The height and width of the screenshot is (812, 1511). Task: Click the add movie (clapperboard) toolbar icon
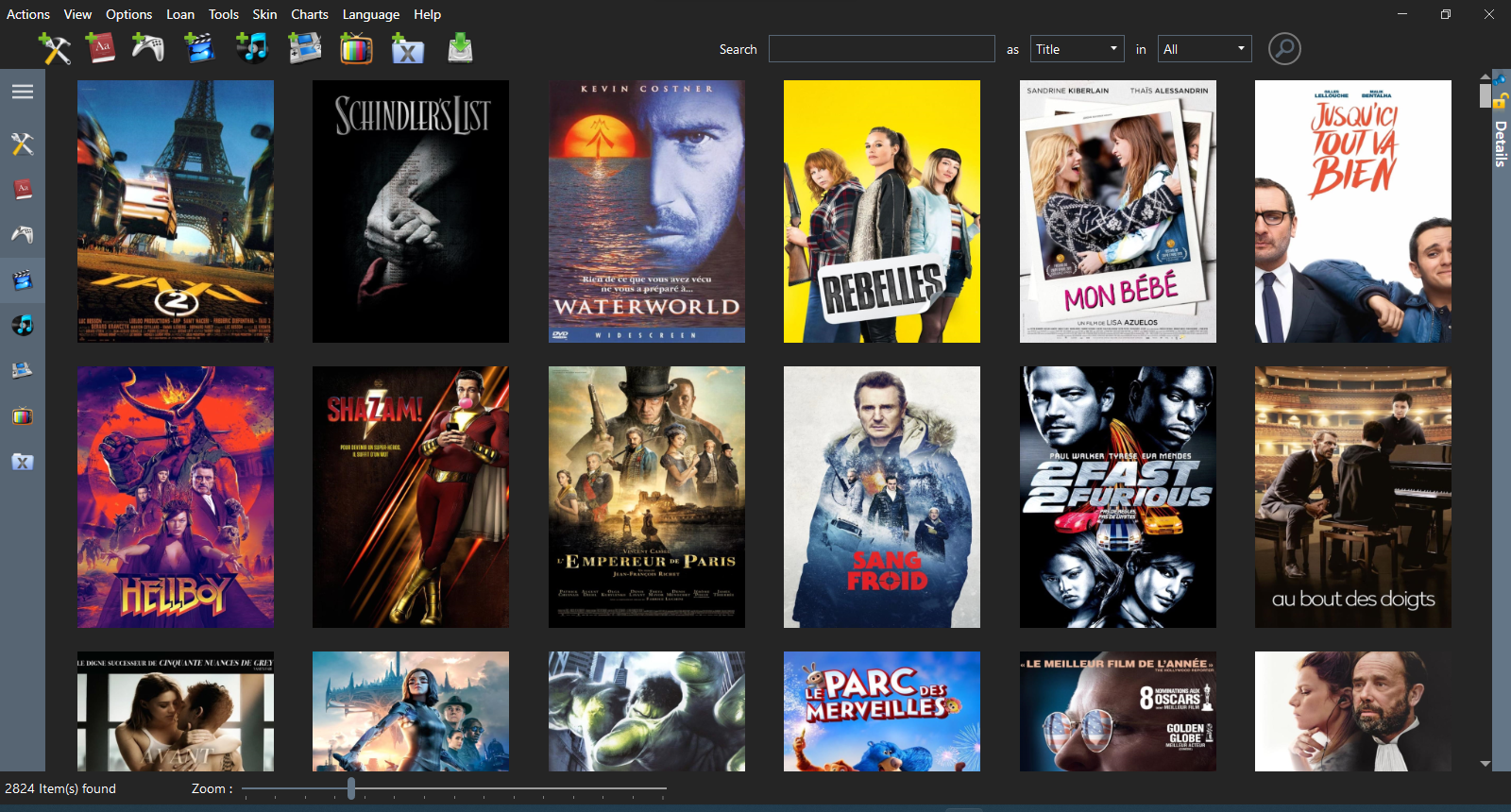coord(199,48)
